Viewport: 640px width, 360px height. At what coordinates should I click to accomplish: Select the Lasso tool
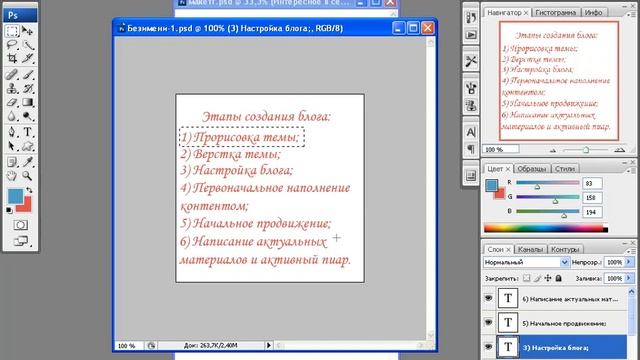click(12, 45)
